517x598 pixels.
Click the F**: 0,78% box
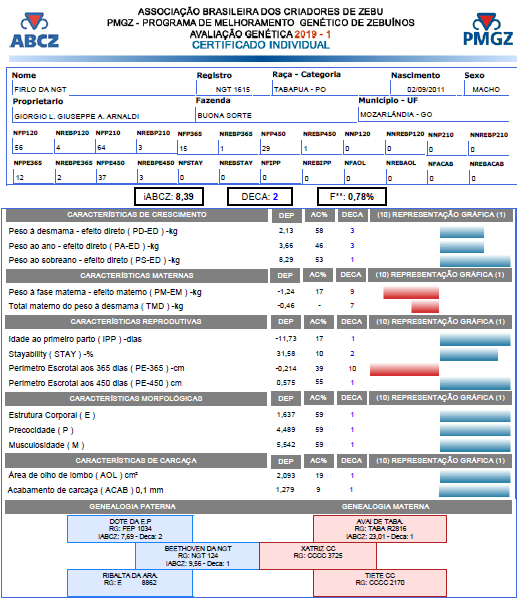coord(352,197)
